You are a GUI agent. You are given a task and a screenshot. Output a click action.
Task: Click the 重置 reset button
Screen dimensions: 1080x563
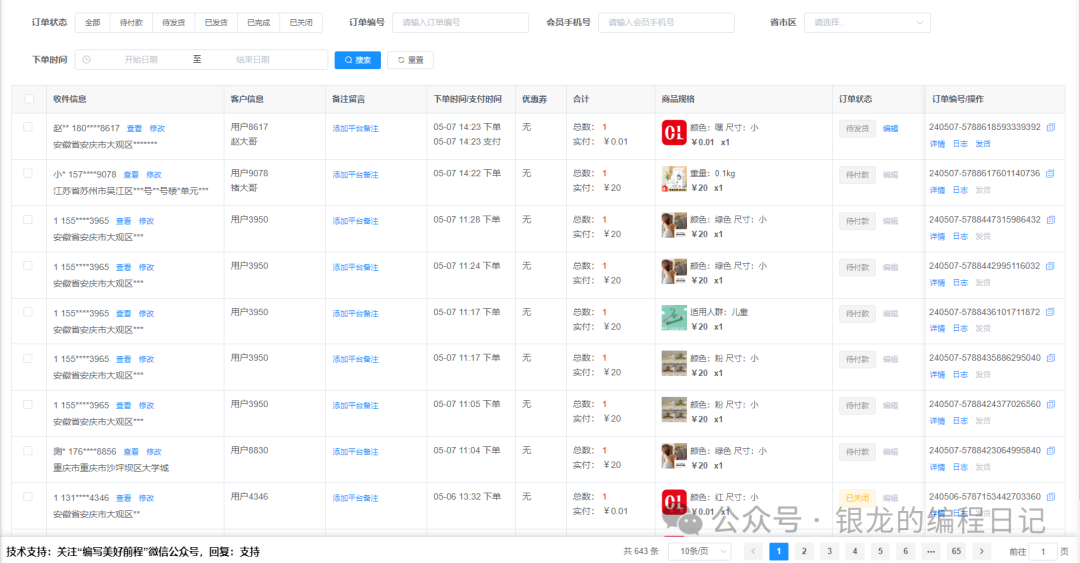click(411, 60)
